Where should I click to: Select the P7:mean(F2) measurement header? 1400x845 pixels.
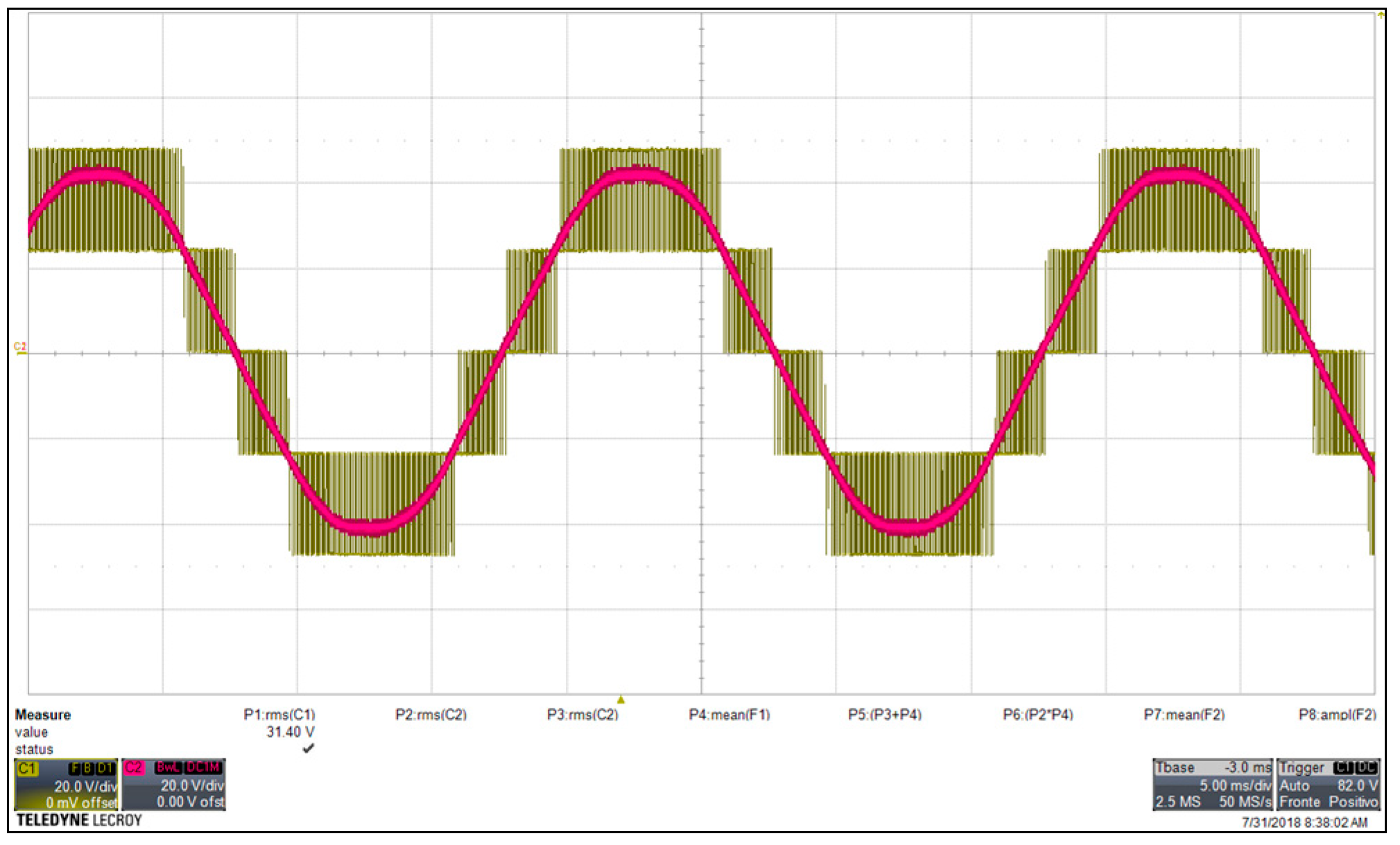tap(1184, 714)
